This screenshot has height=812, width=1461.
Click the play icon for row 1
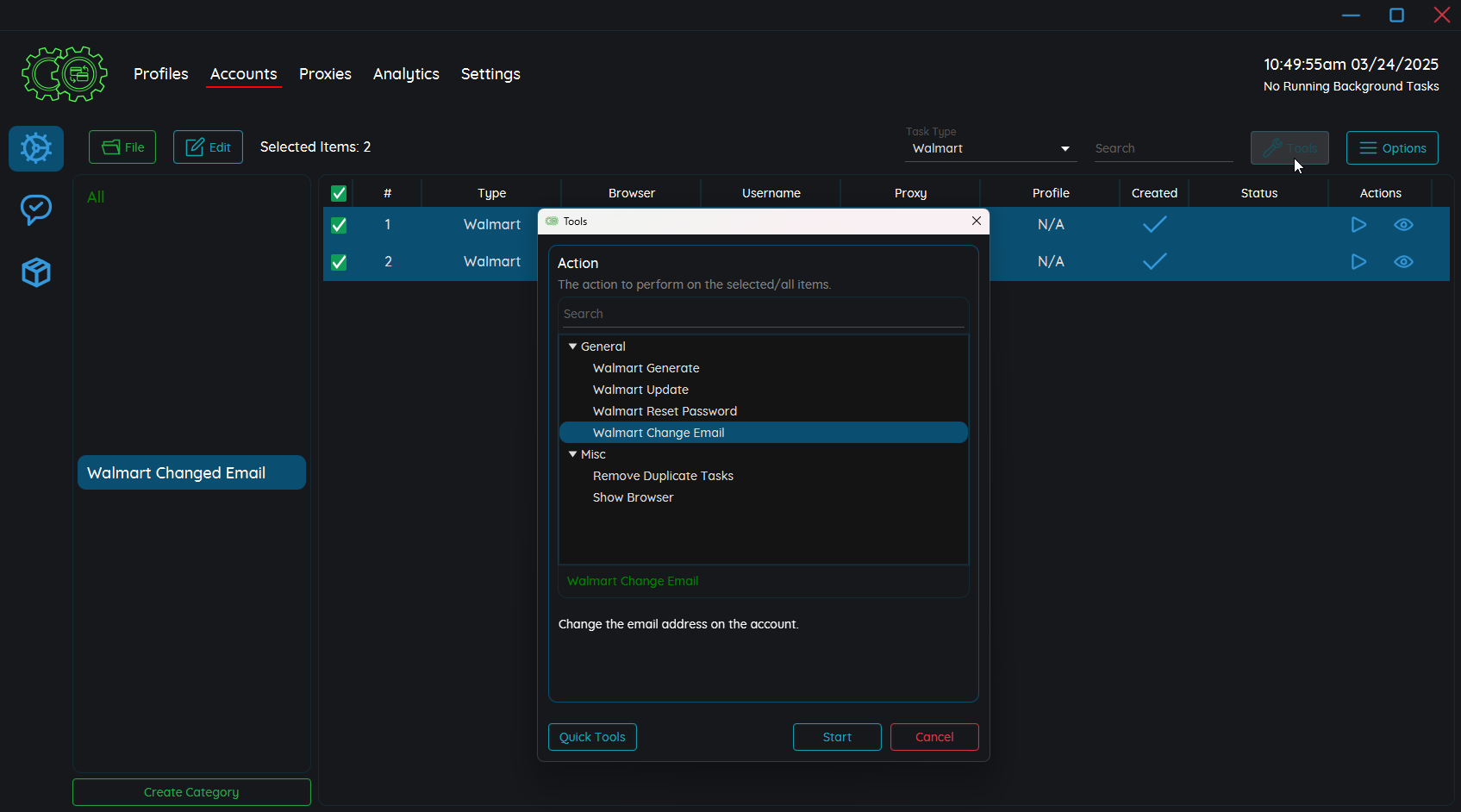pyautogui.click(x=1358, y=225)
